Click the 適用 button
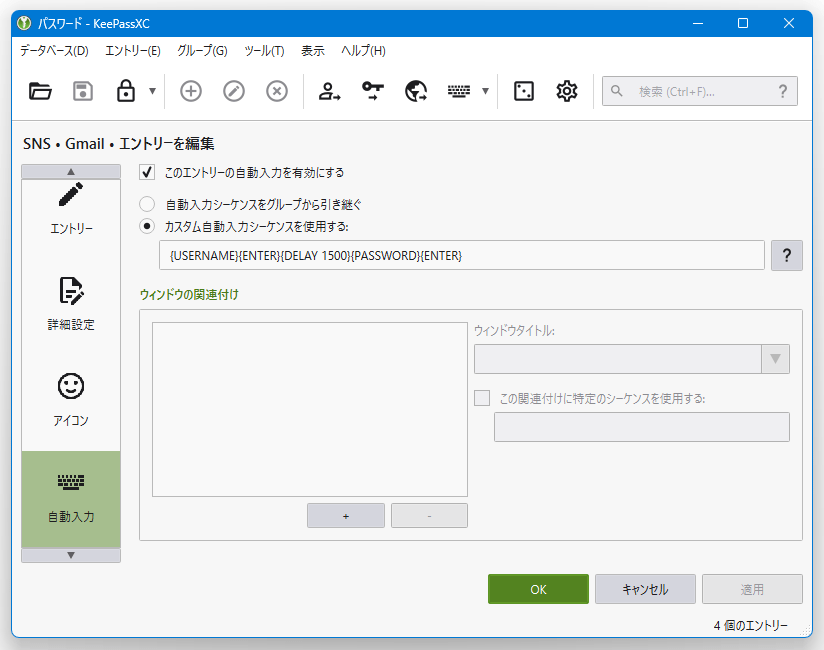The width and height of the screenshot is (824, 650). coord(752,589)
